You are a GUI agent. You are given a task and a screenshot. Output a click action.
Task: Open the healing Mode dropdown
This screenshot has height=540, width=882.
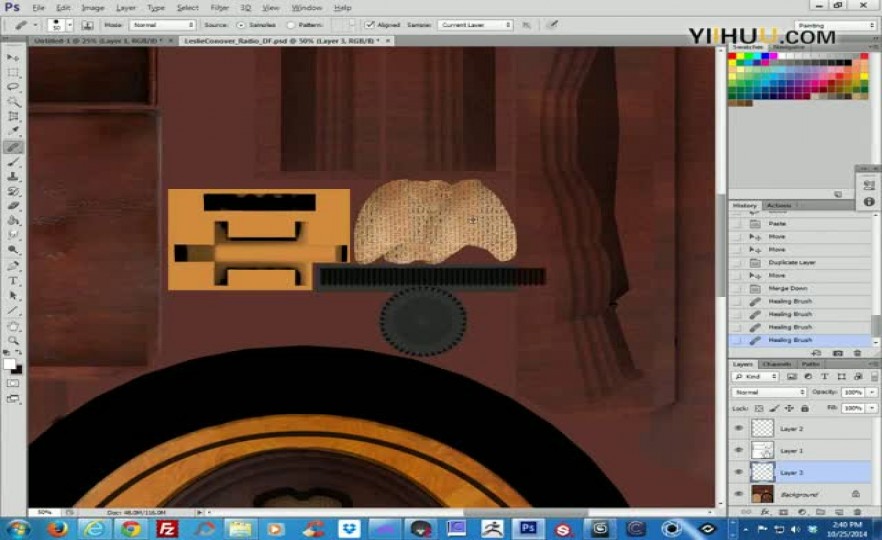tap(163, 25)
